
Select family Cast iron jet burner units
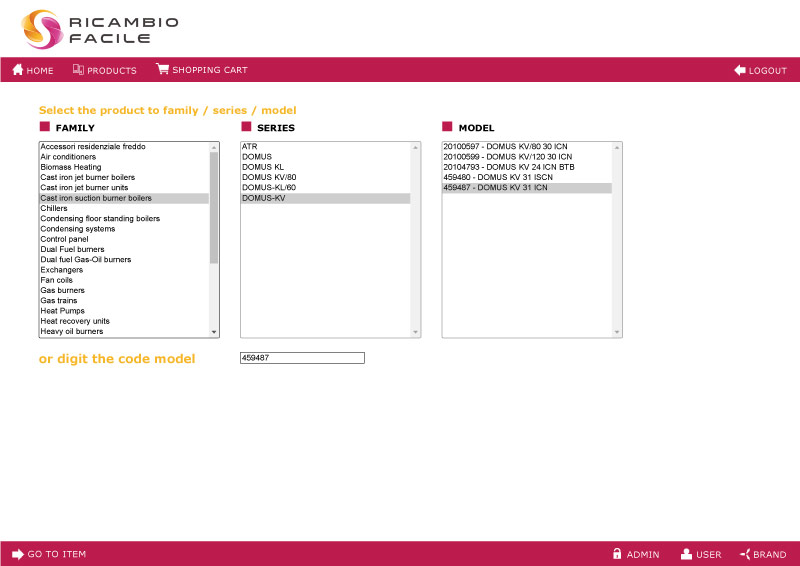124,187
